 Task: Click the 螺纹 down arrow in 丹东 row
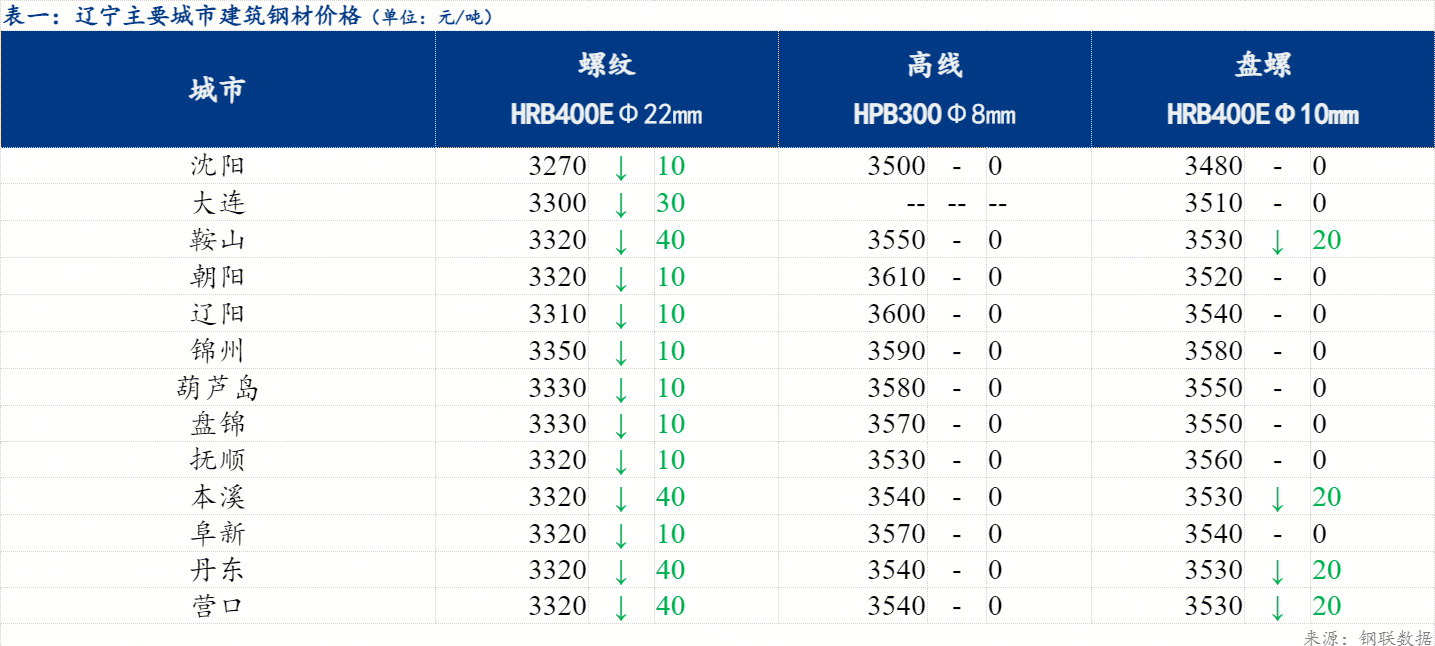pyautogui.click(x=621, y=571)
